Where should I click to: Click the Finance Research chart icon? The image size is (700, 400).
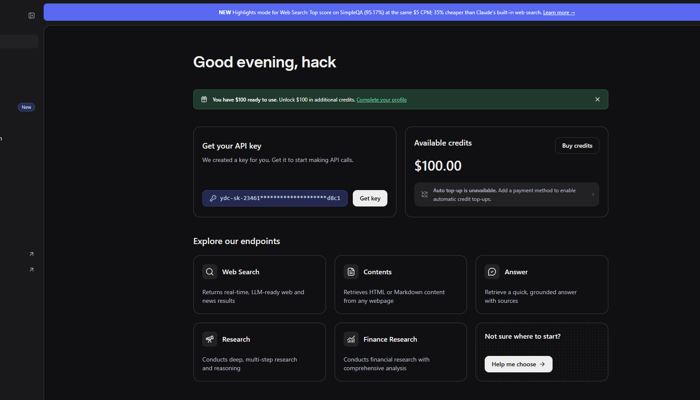pos(351,339)
